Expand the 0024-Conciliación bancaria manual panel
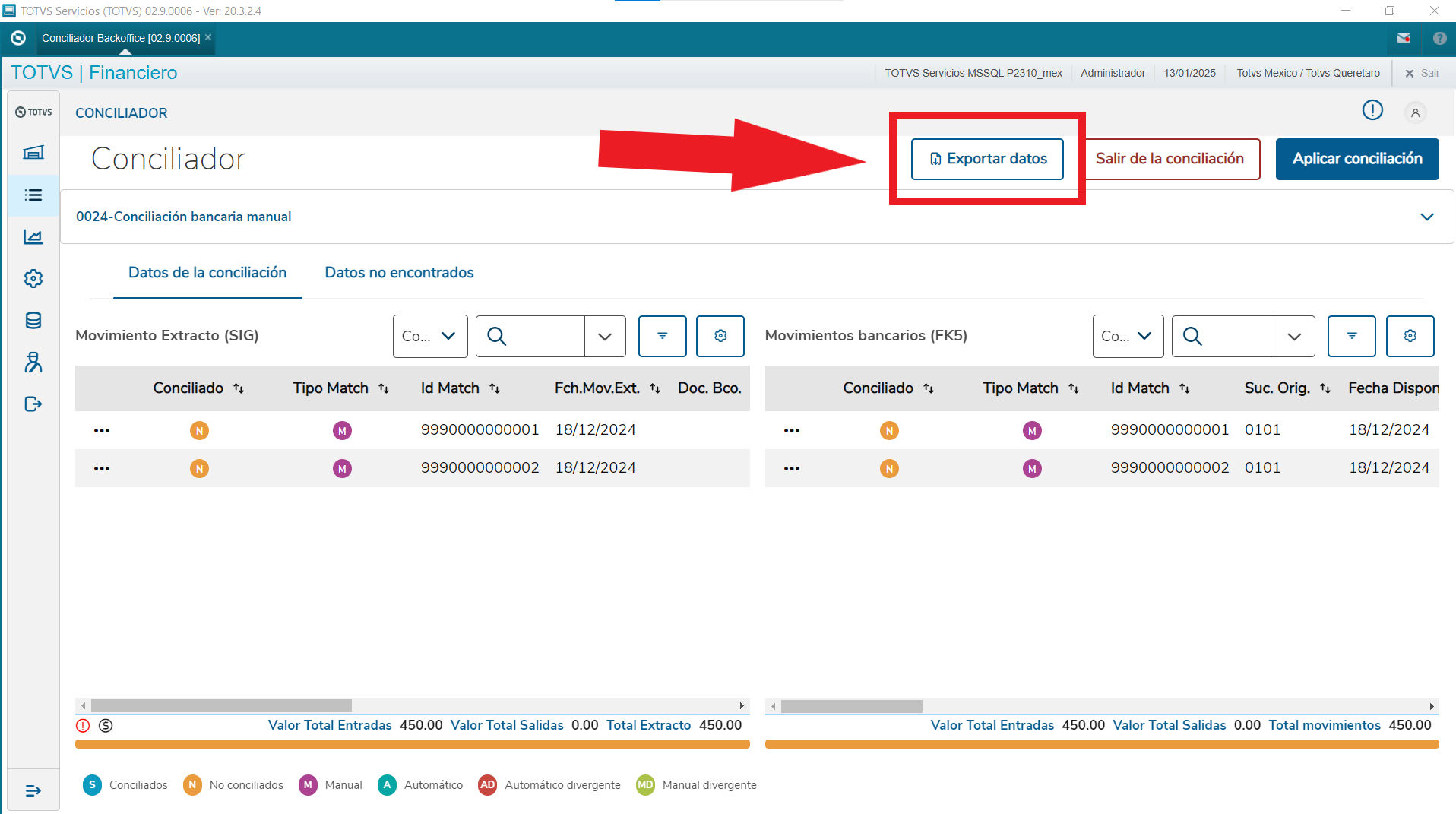 click(1427, 217)
